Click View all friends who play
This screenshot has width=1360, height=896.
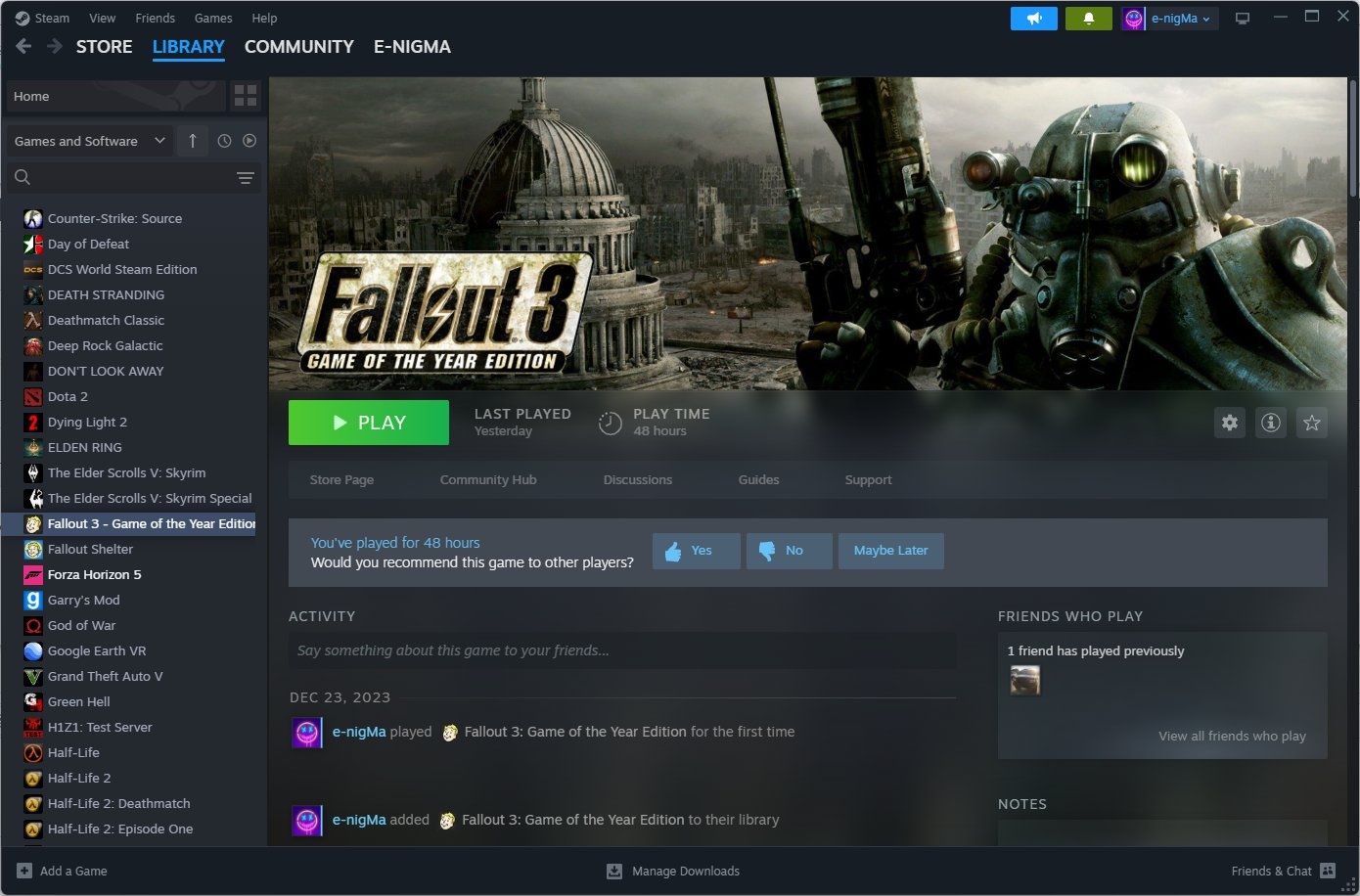[1232, 736]
